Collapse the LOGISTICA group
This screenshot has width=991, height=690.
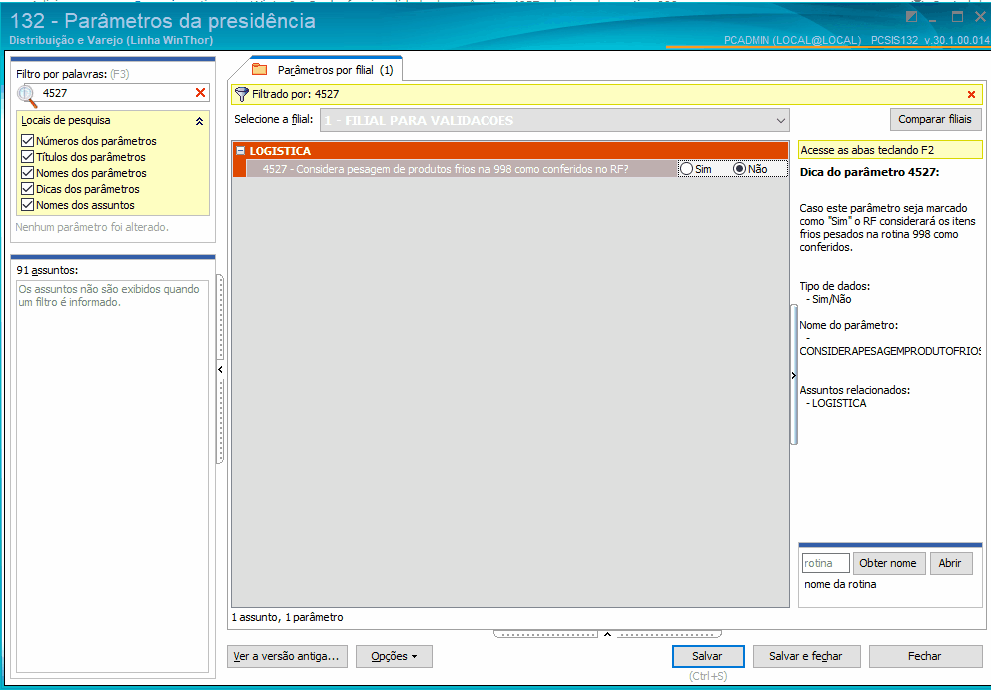pyautogui.click(x=240, y=151)
